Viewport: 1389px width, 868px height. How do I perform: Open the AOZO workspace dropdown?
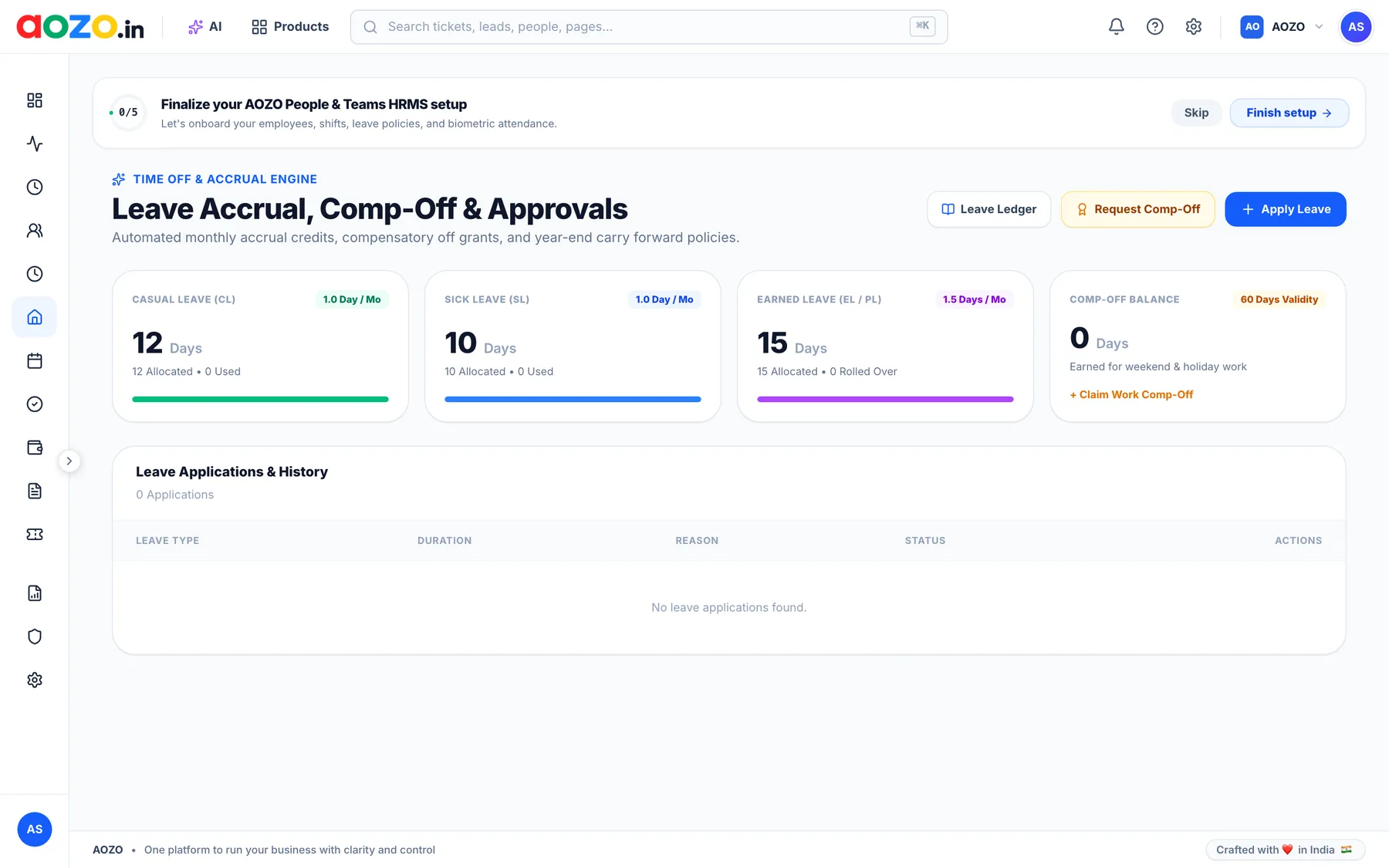tap(1282, 27)
